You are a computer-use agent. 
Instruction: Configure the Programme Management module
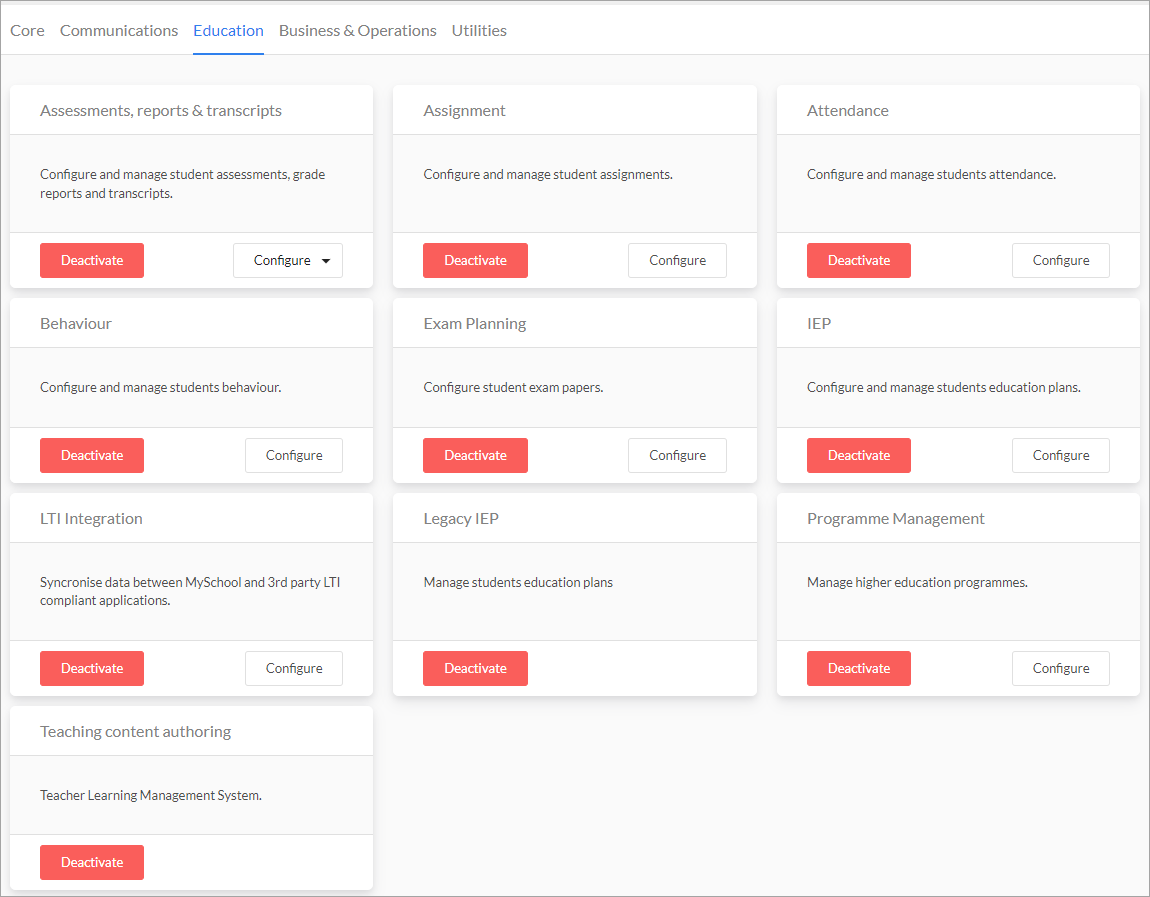pos(1061,668)
